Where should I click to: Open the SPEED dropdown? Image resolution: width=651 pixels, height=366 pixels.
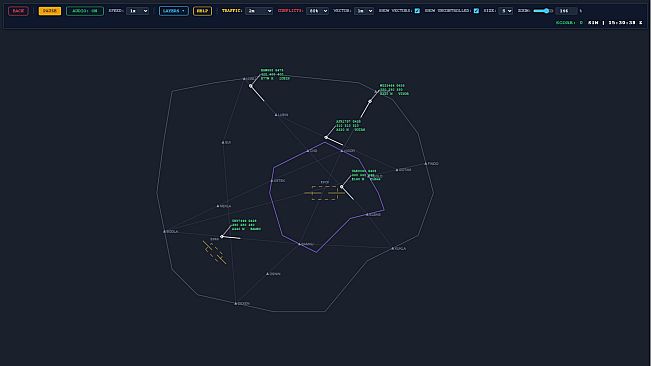(x=137, y=11)
